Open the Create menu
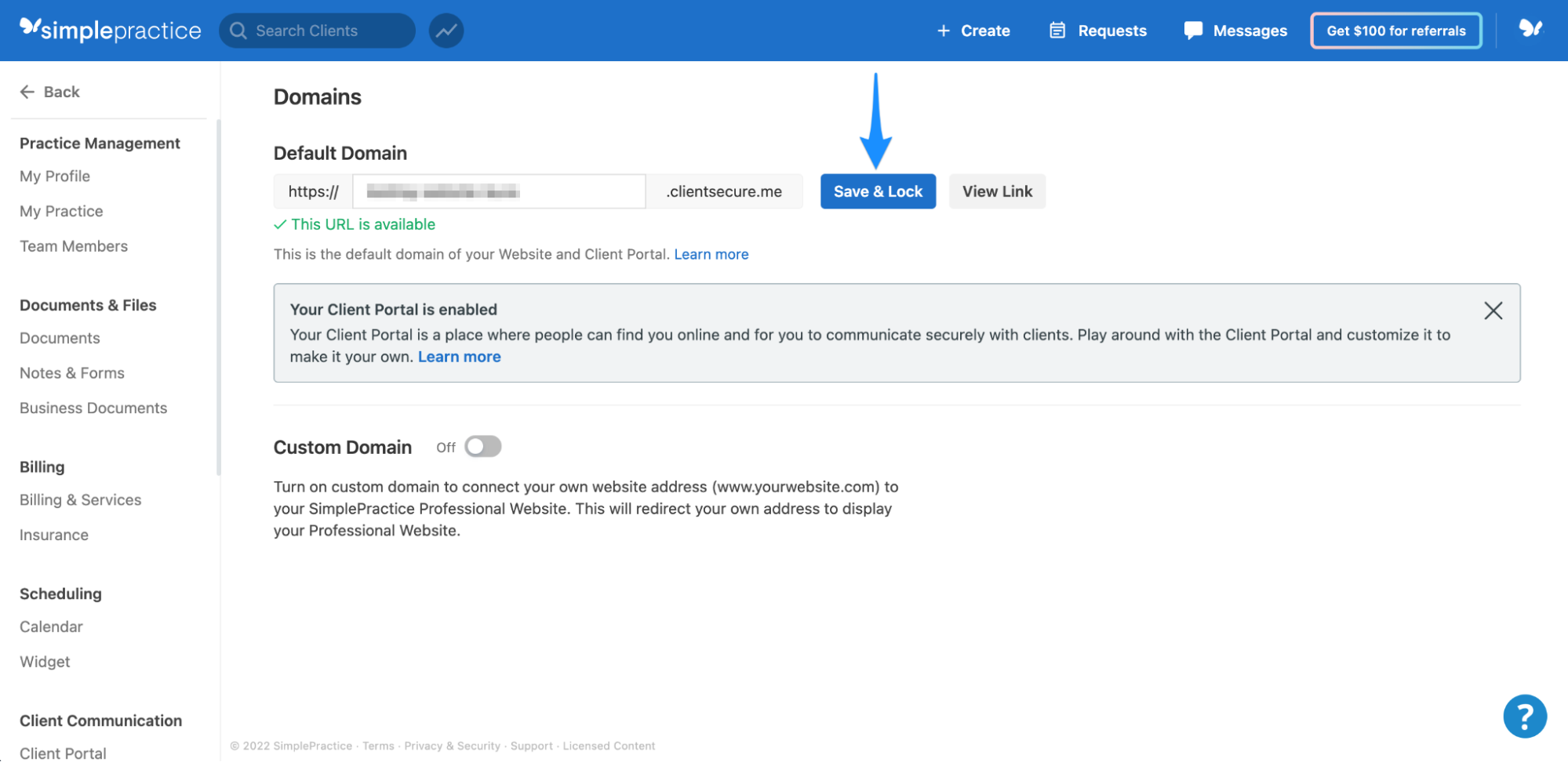This screenshot has width=1568, height=762. tap(973, 31)
